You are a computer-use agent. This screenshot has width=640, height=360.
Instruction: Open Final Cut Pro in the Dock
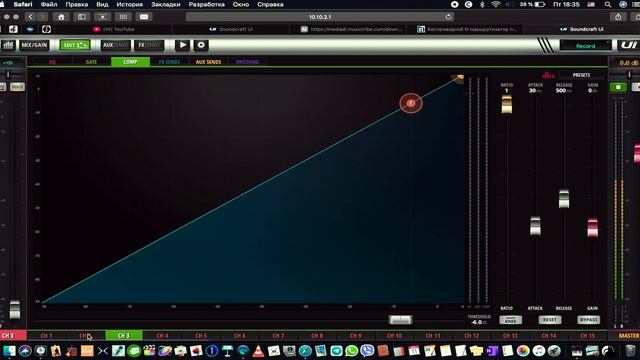149,351
